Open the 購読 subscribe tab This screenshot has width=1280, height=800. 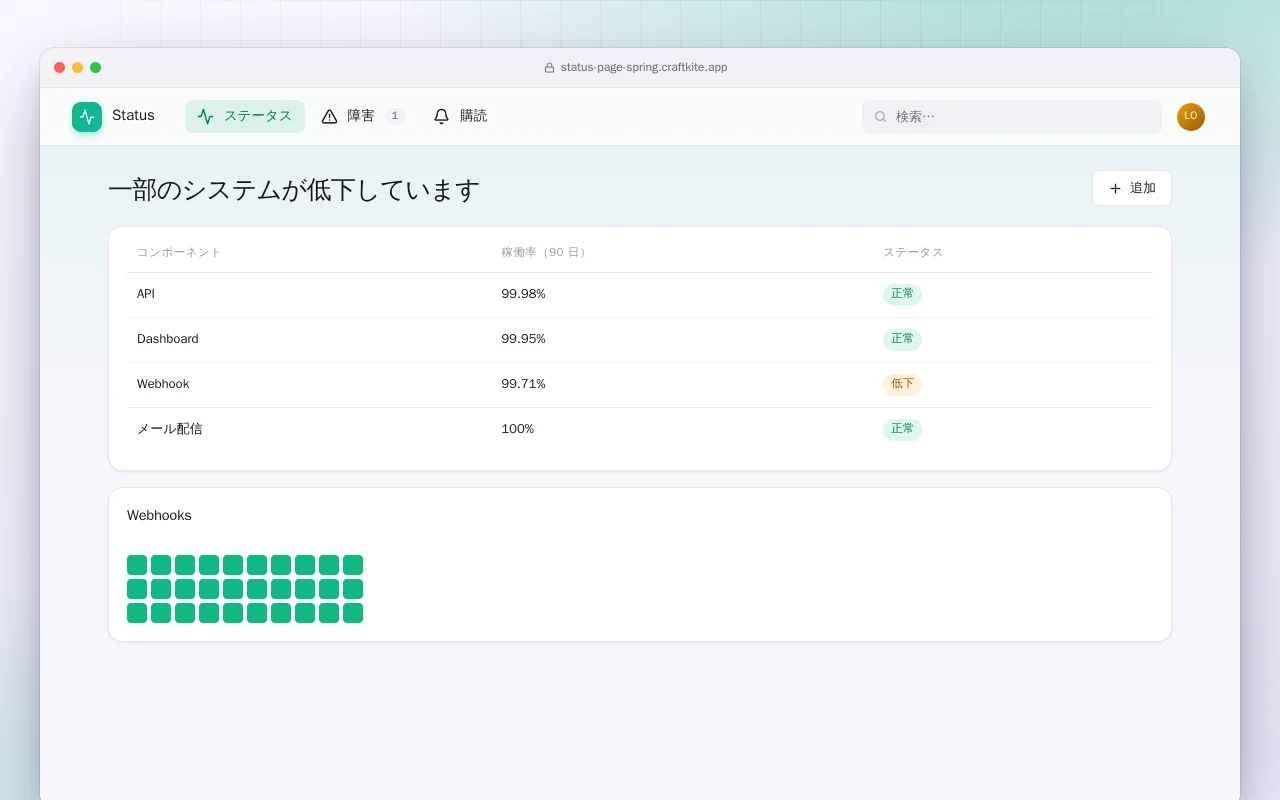point(461,116)
